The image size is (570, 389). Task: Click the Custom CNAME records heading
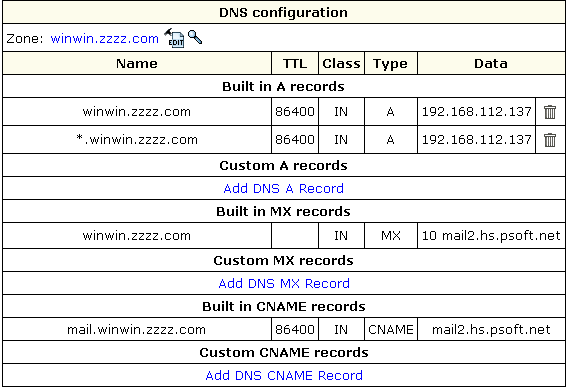284,352
